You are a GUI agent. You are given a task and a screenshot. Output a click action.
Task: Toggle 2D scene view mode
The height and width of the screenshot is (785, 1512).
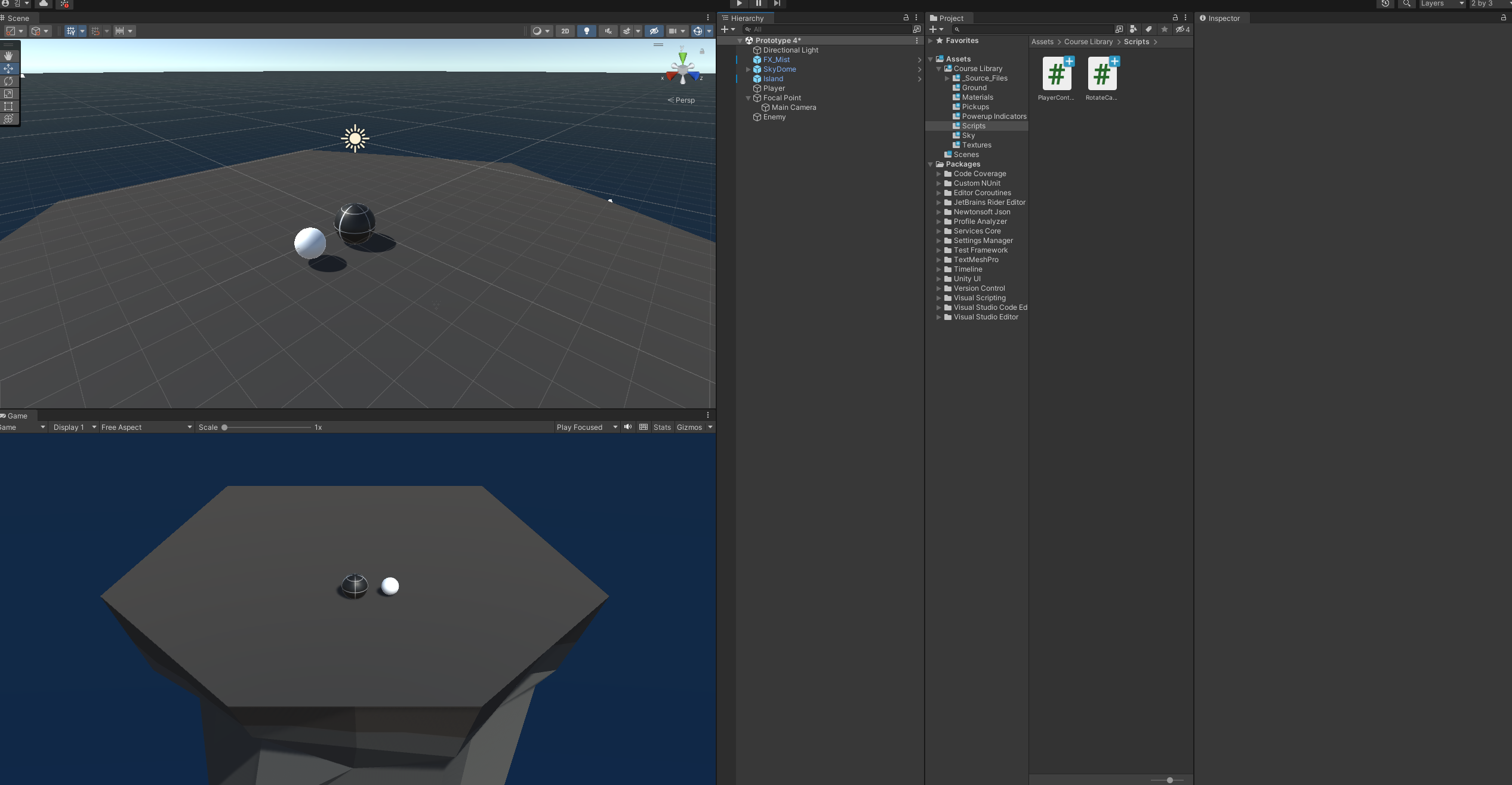point(565,31)
